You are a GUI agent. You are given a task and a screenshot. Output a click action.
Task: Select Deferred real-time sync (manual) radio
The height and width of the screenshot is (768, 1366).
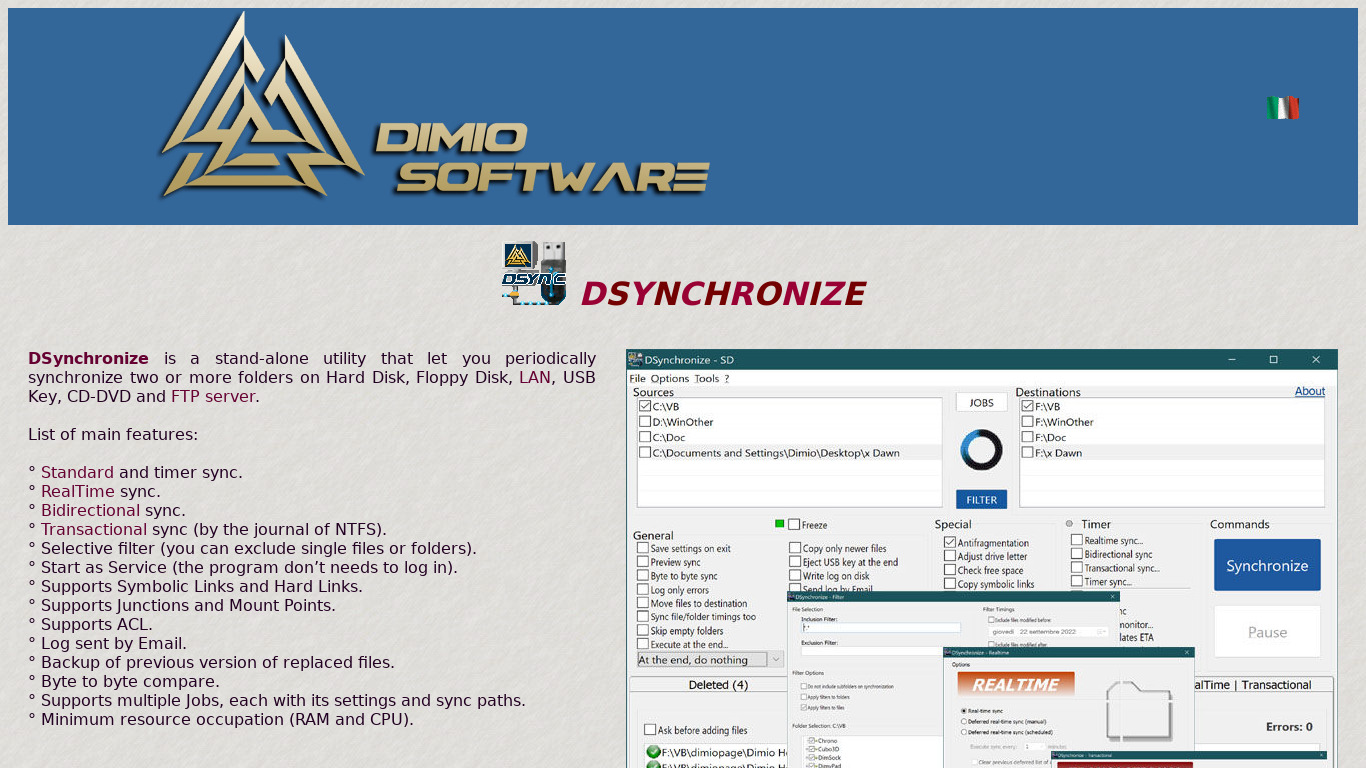click(964, 721)
